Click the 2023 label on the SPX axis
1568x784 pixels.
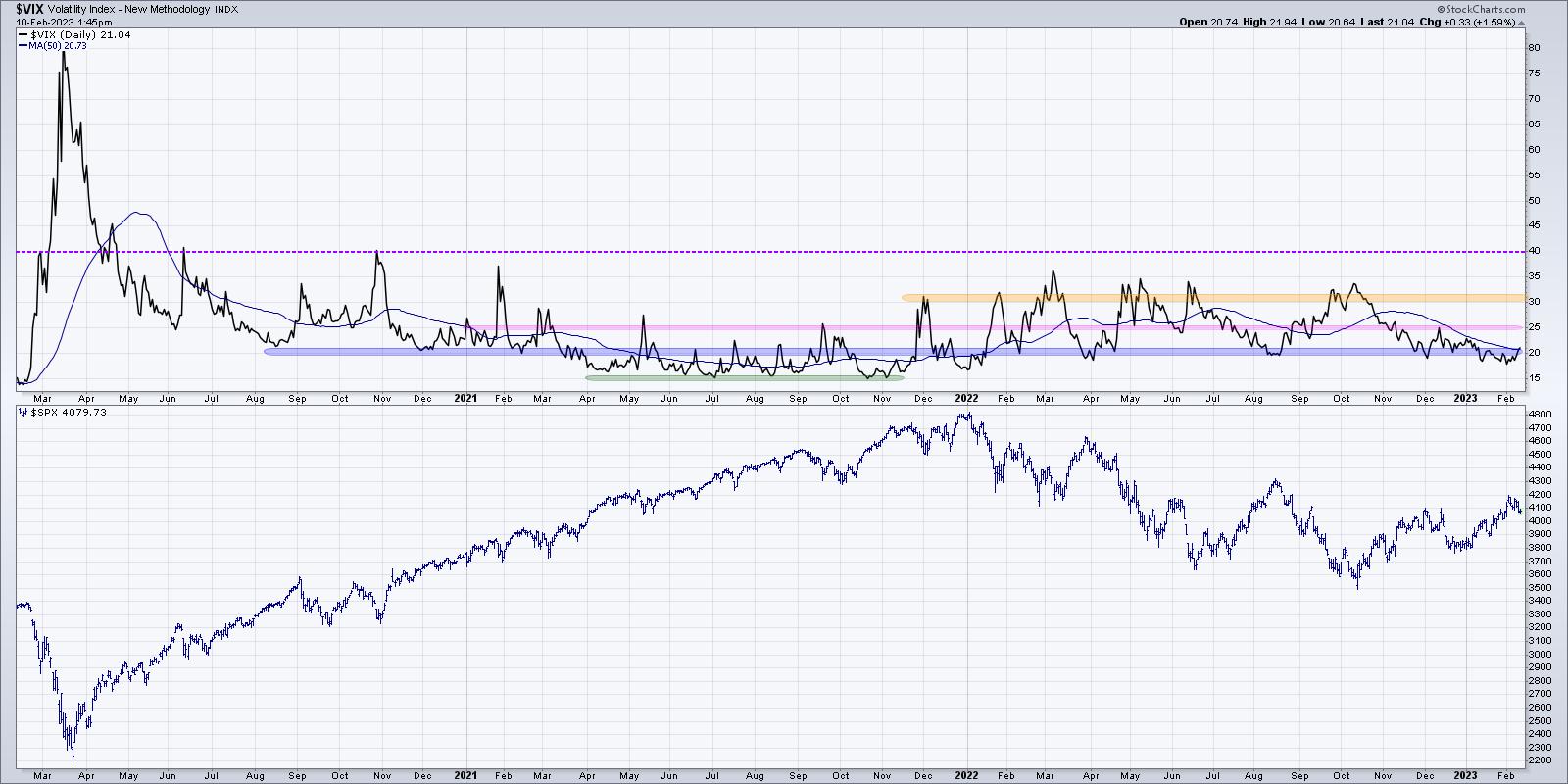pos(1465,774)
